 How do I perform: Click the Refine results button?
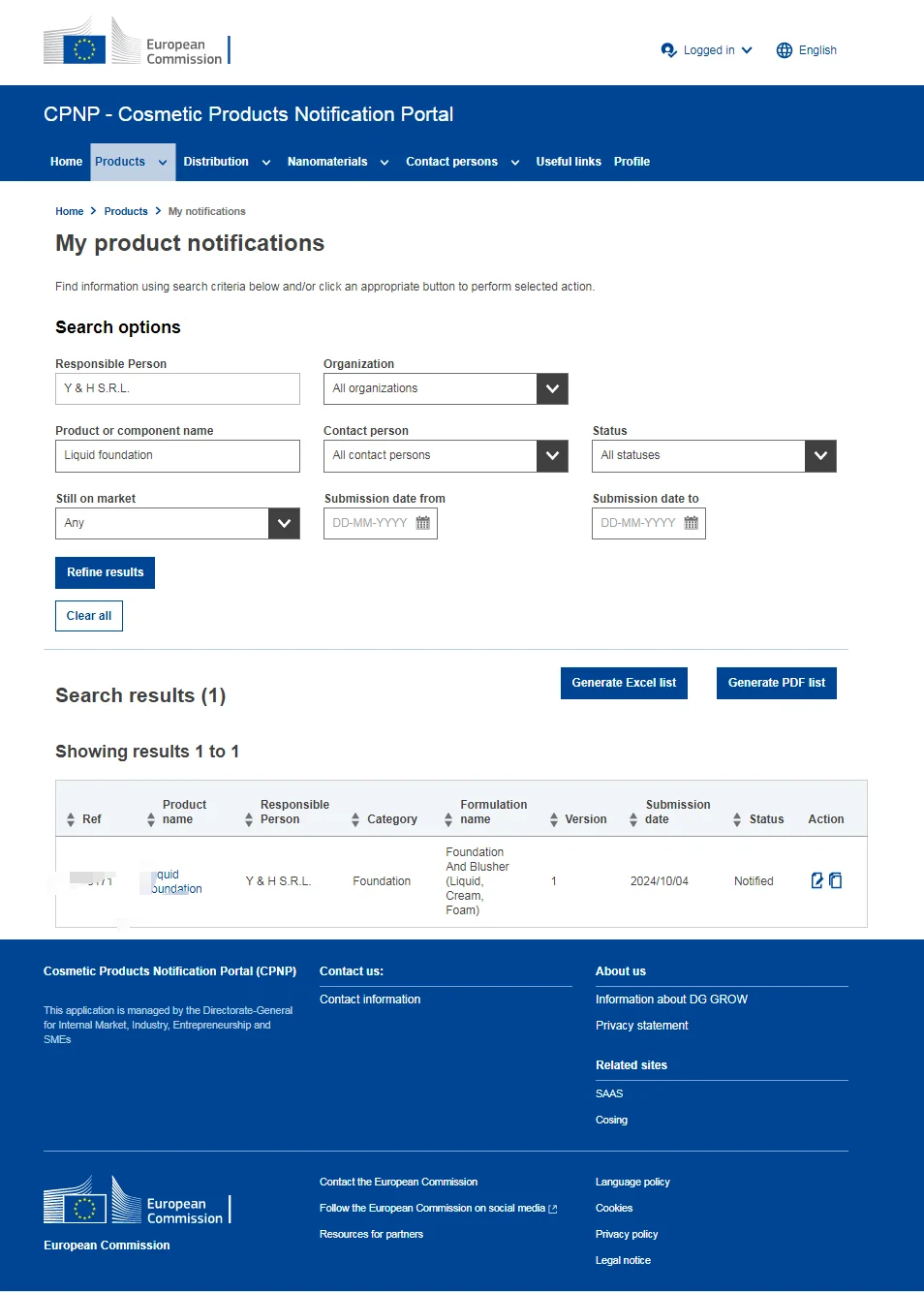tap(105, 572)
